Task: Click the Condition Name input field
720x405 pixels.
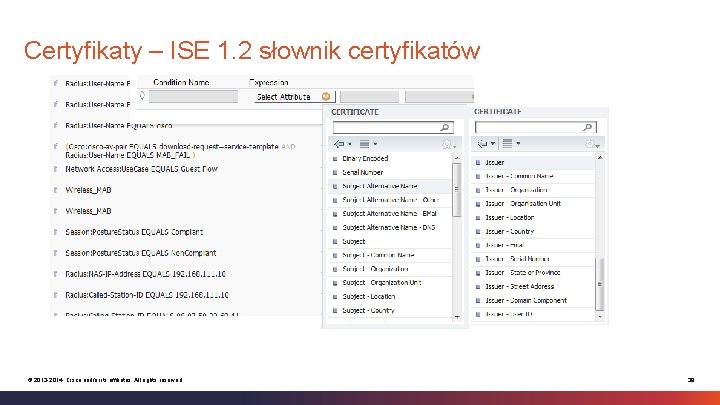Action: pyautogui.click(x=193, y=96)
